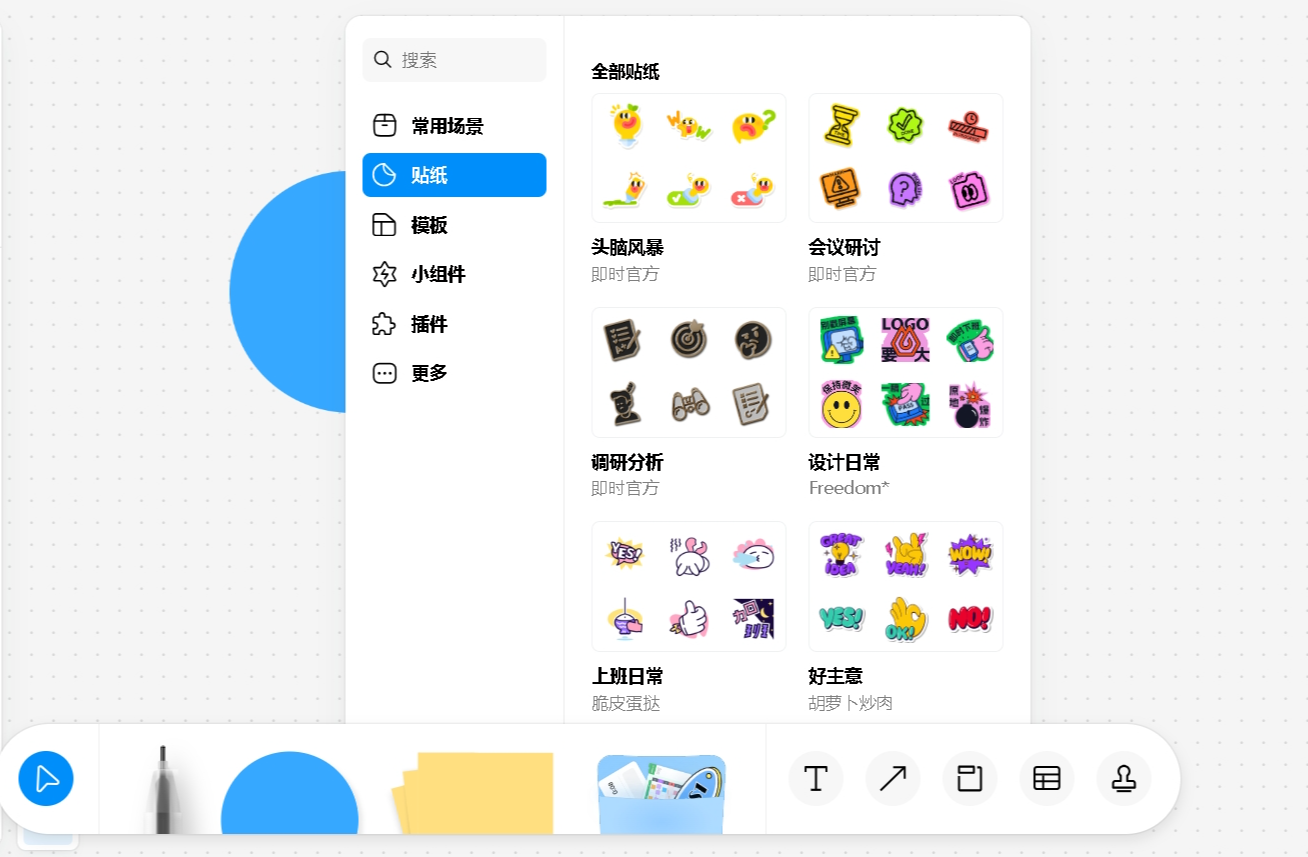Switch to the 模板 category

(454, 225)
